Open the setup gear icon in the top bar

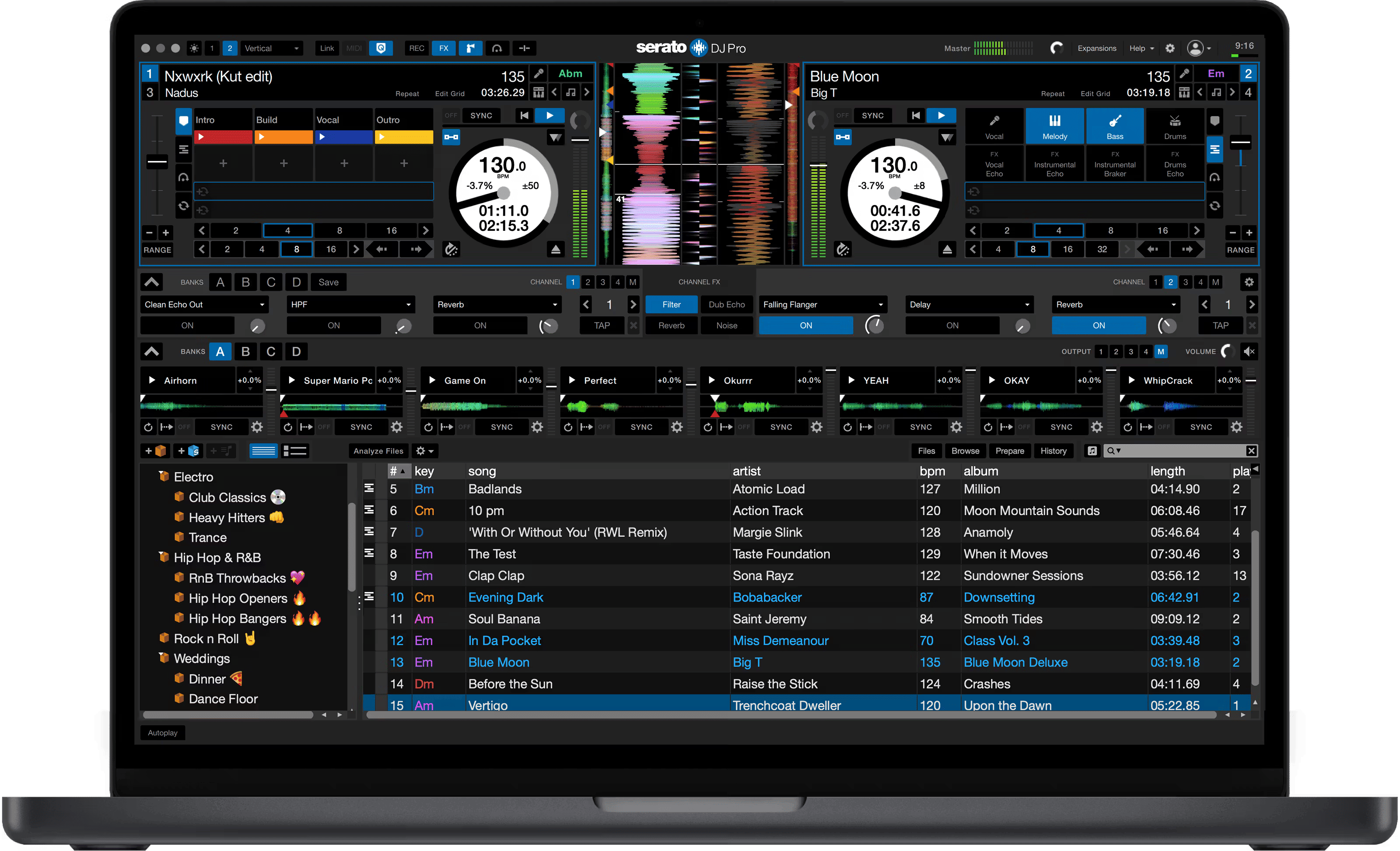tap(1170, 48)
